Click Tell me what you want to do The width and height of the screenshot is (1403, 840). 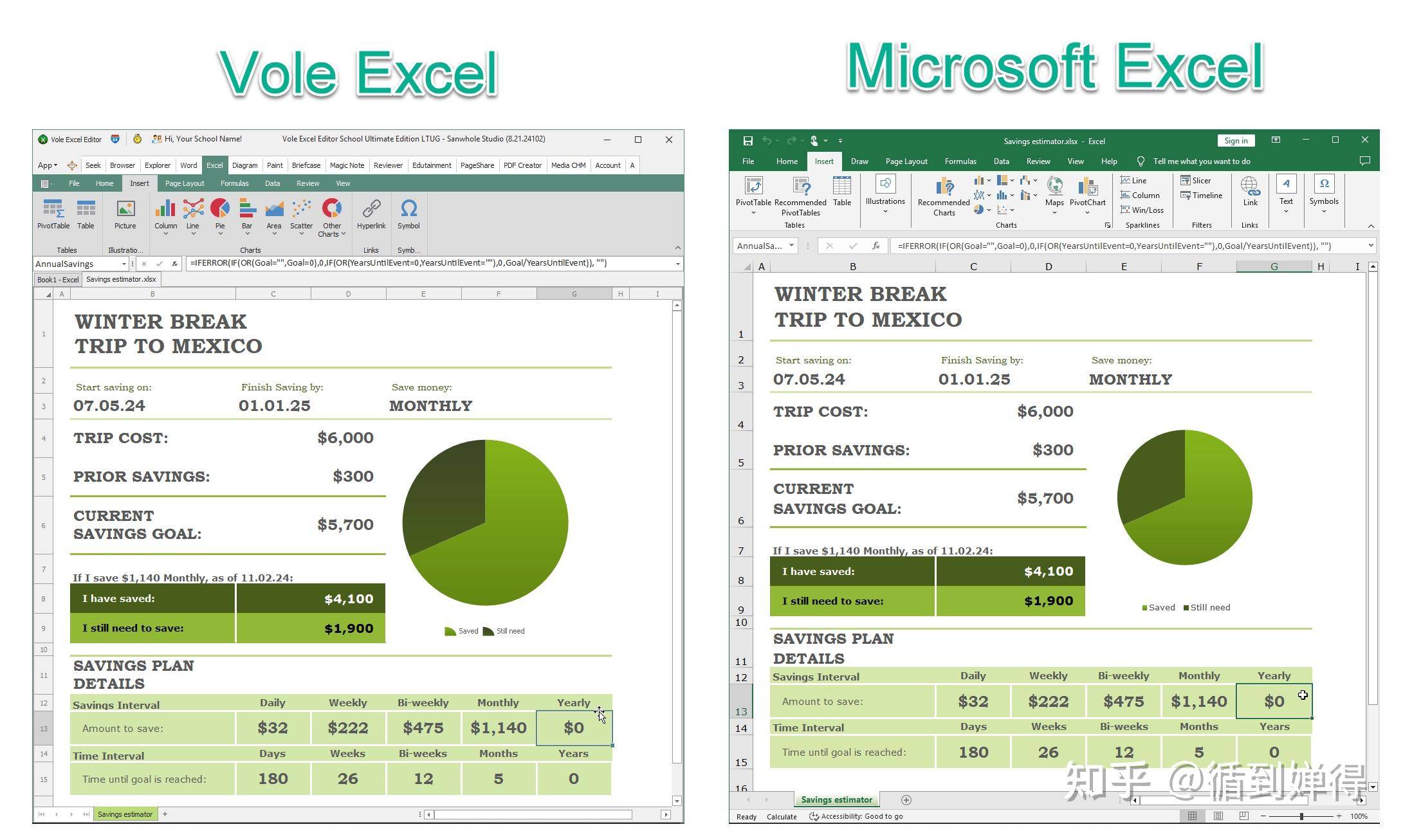[1202, 161]
